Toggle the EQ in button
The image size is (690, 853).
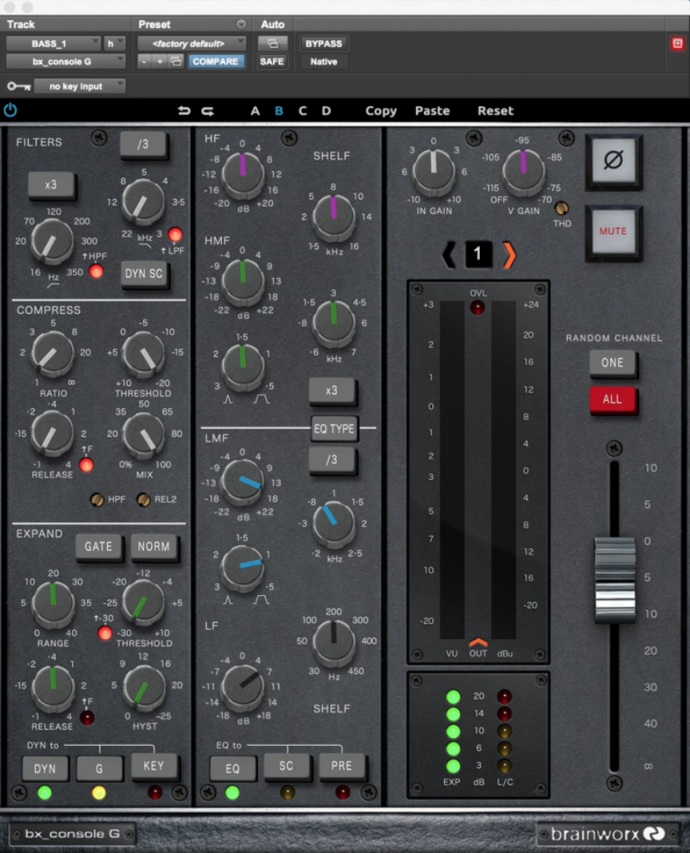(232, 768)
